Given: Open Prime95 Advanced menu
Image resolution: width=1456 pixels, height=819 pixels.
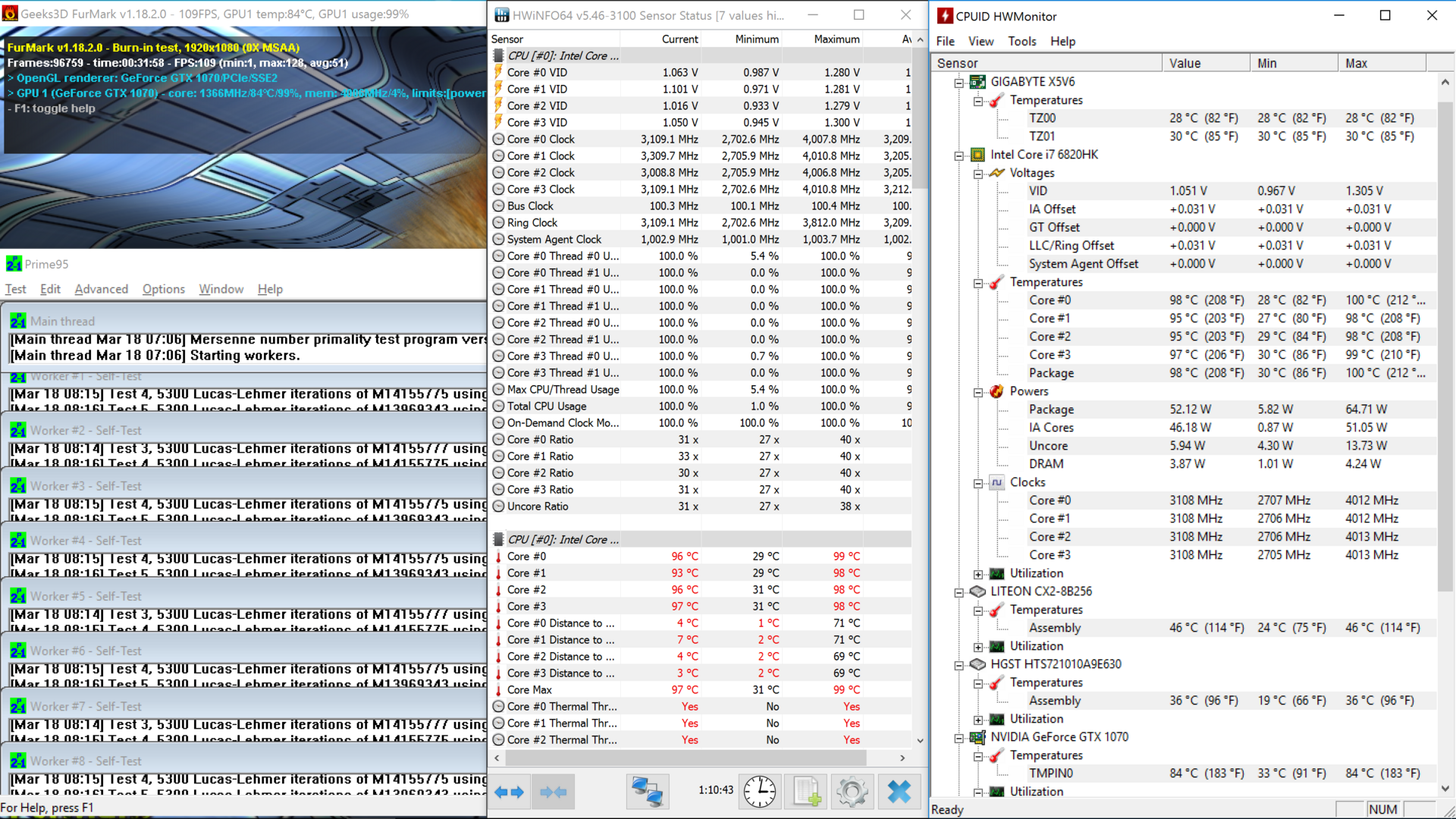Looking at the screenshot, I should point(101,289).
